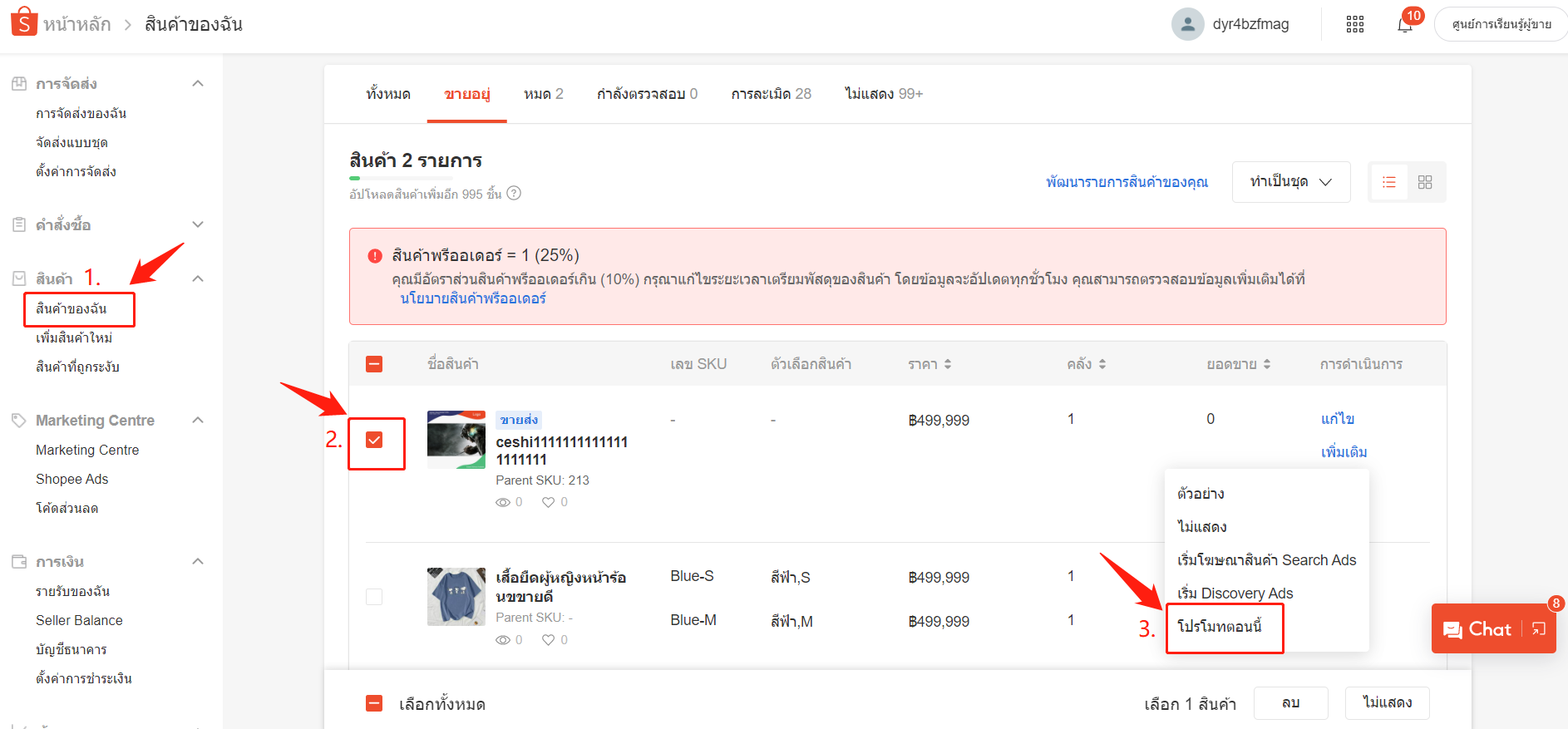Uncheck the ceshi product checkbox

(374, 440)
